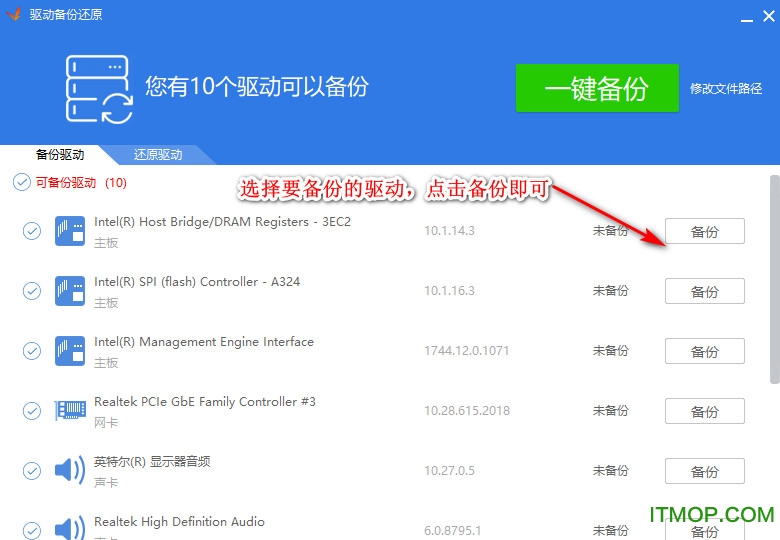The image size is (780, 540).
Task: Switch to the 备份驱动 tab
Action: pos(60,155)
